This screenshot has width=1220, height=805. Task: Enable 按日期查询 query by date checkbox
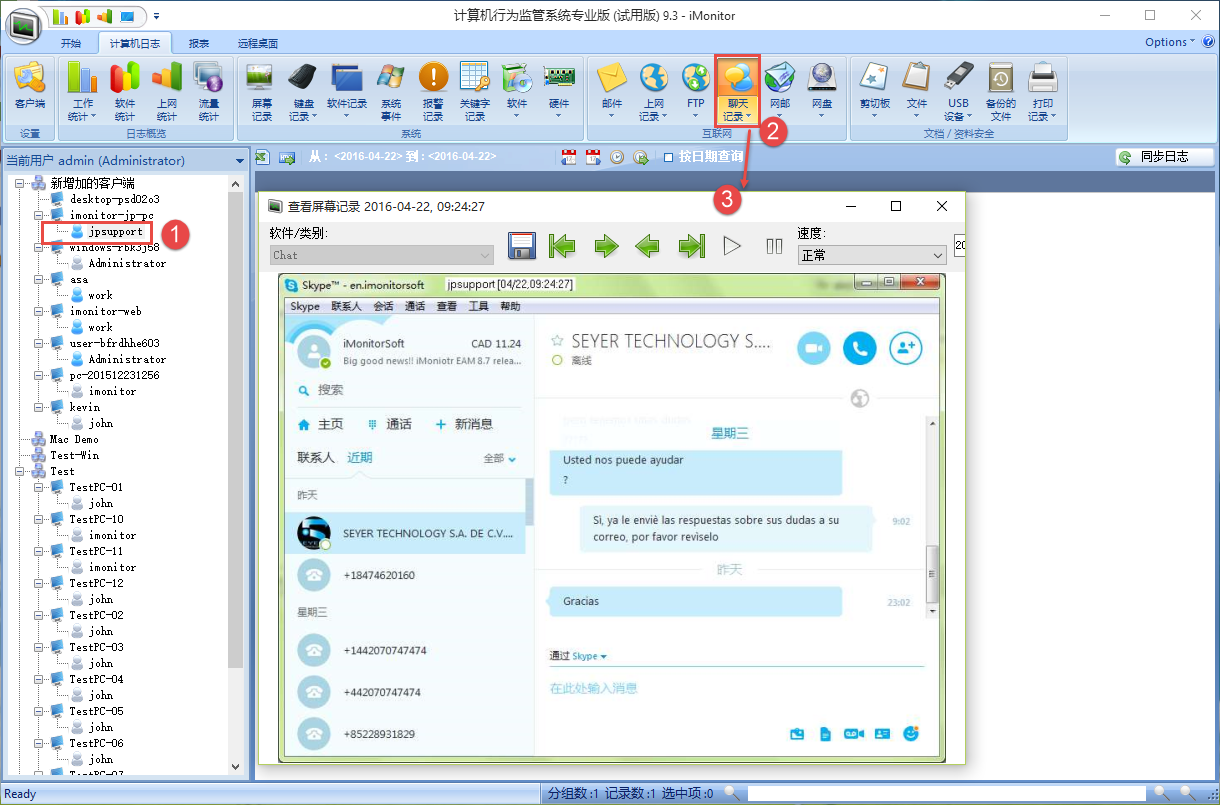(669, 157)
